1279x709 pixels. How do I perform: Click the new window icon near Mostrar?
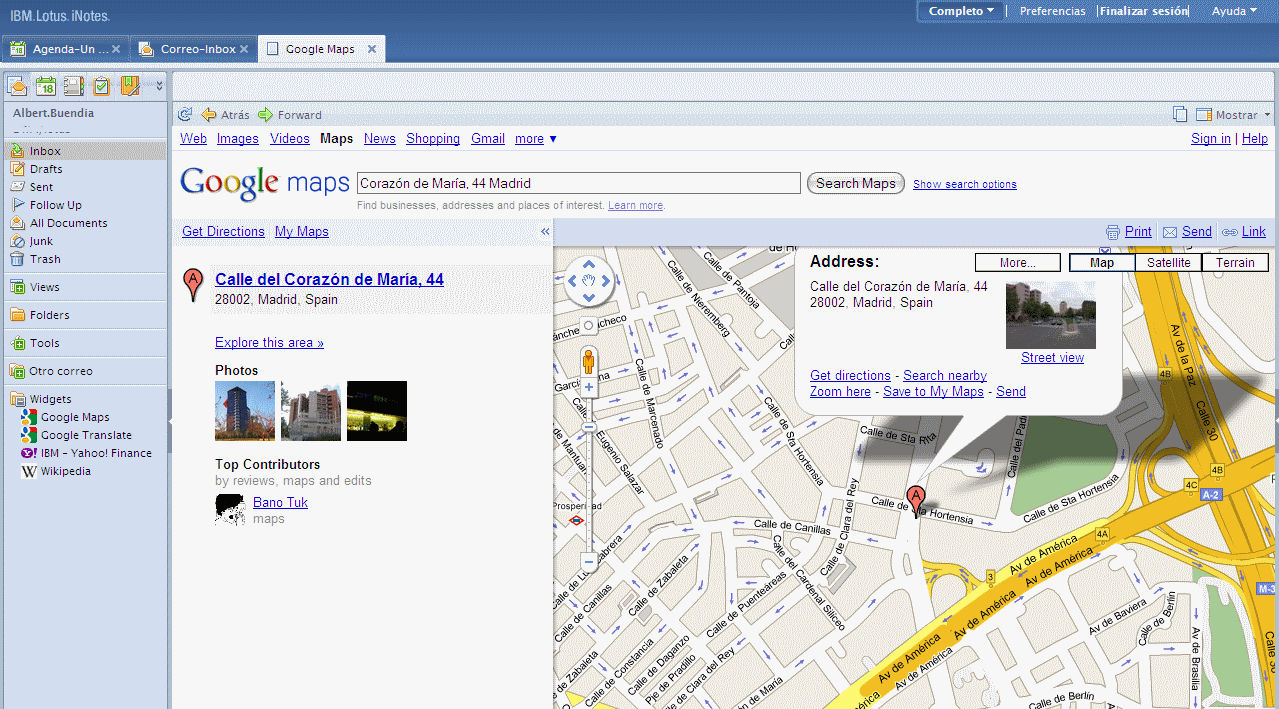click(x=1180, y=114)
